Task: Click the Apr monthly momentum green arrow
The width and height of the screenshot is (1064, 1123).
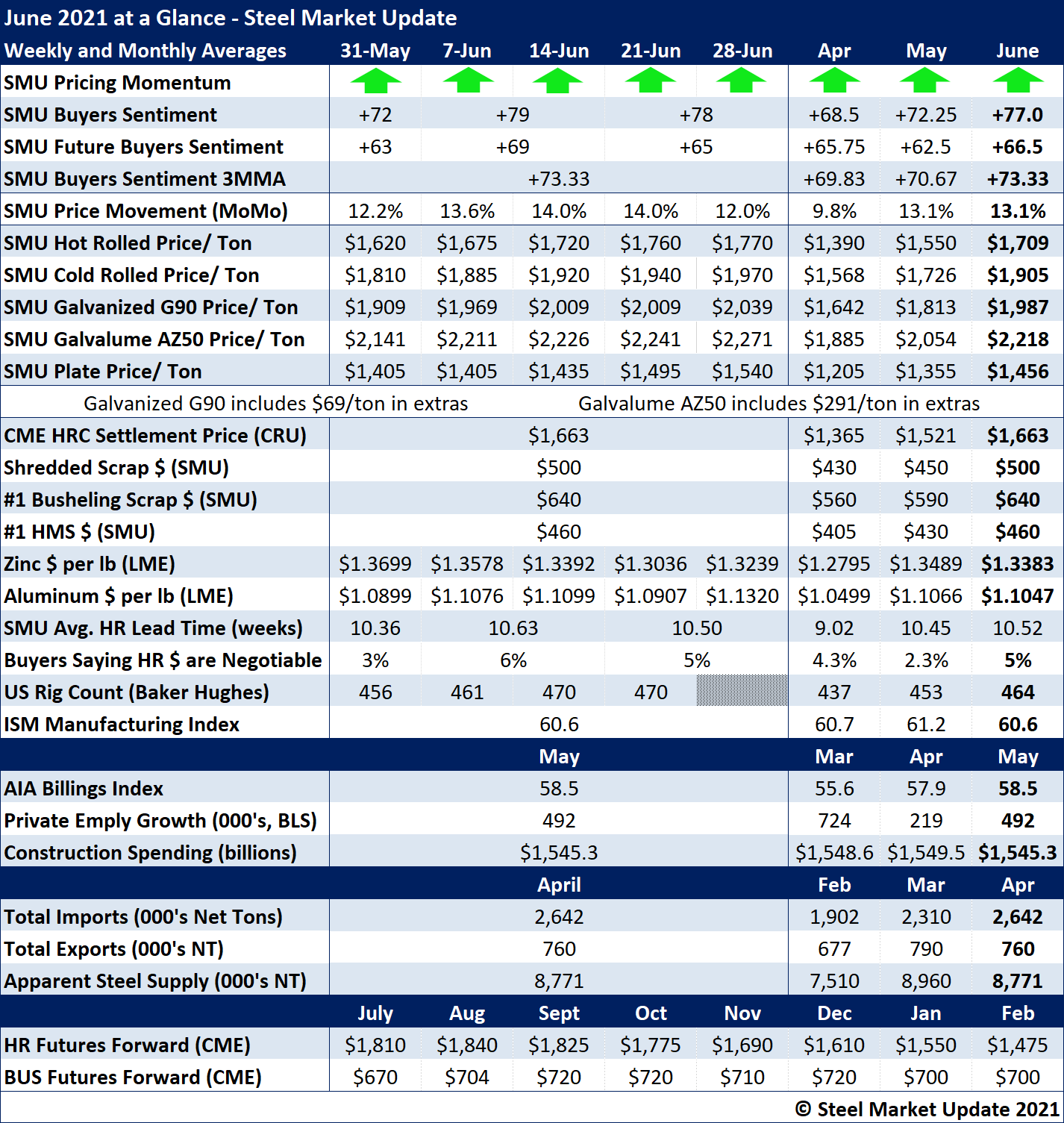Action: point(834,81)
